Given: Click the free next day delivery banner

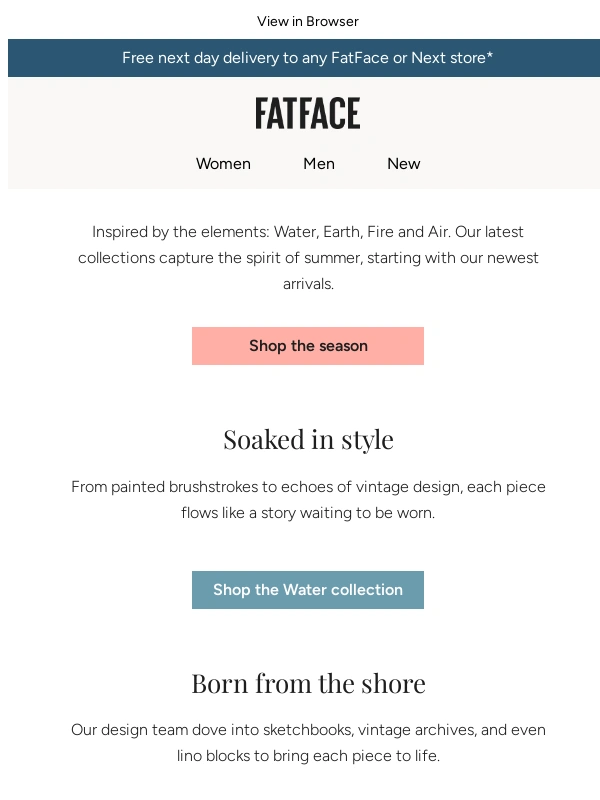Looking at the screenshot, I should tap(307, 58).
